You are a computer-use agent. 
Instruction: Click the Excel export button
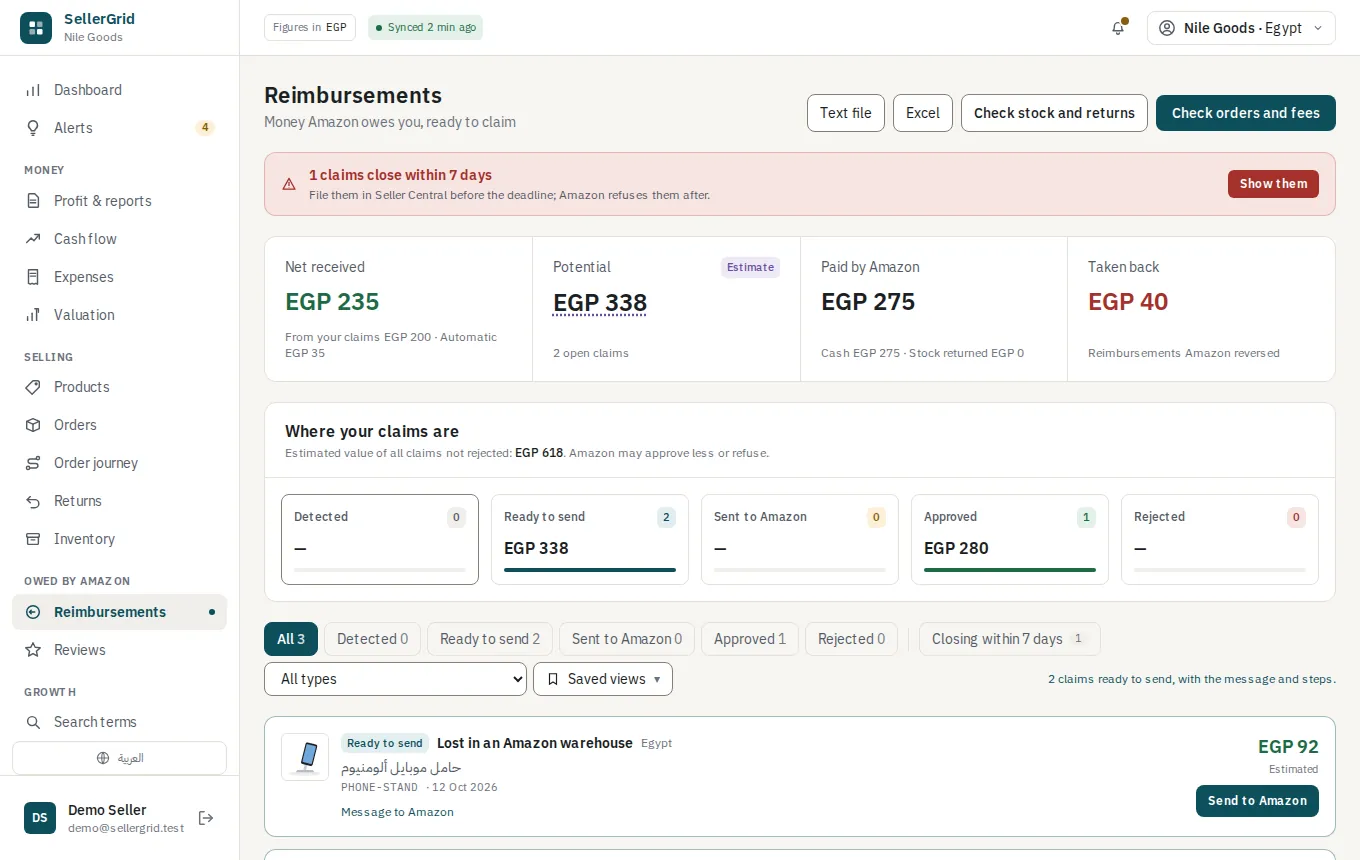923,113
